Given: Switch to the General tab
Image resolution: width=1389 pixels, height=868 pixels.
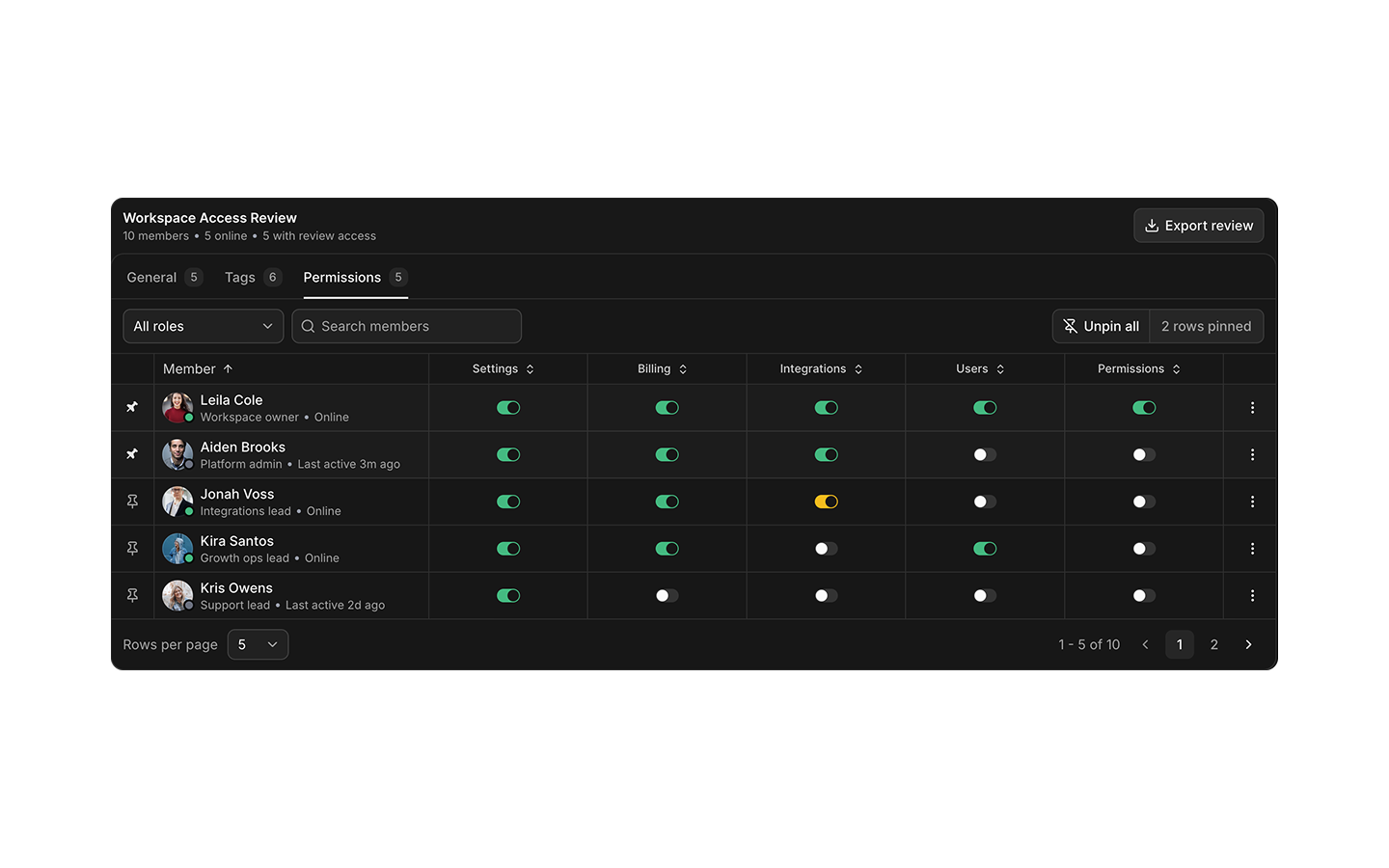Looking at the screenshot, I should [164, 278].
